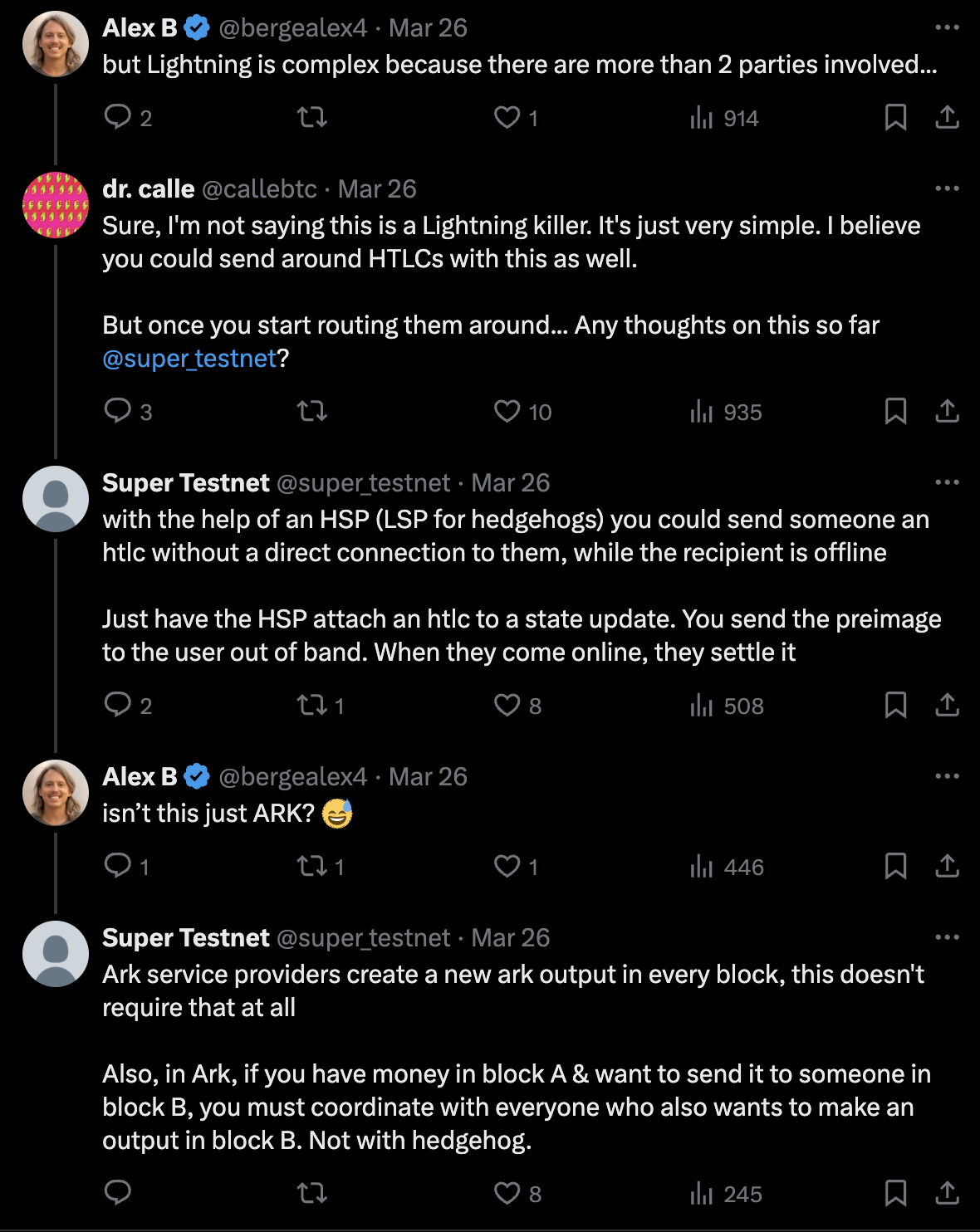Bookmark Super Testnet's HSP tweet
Viewport: 980px width, 1232px height.
[895, 705]
